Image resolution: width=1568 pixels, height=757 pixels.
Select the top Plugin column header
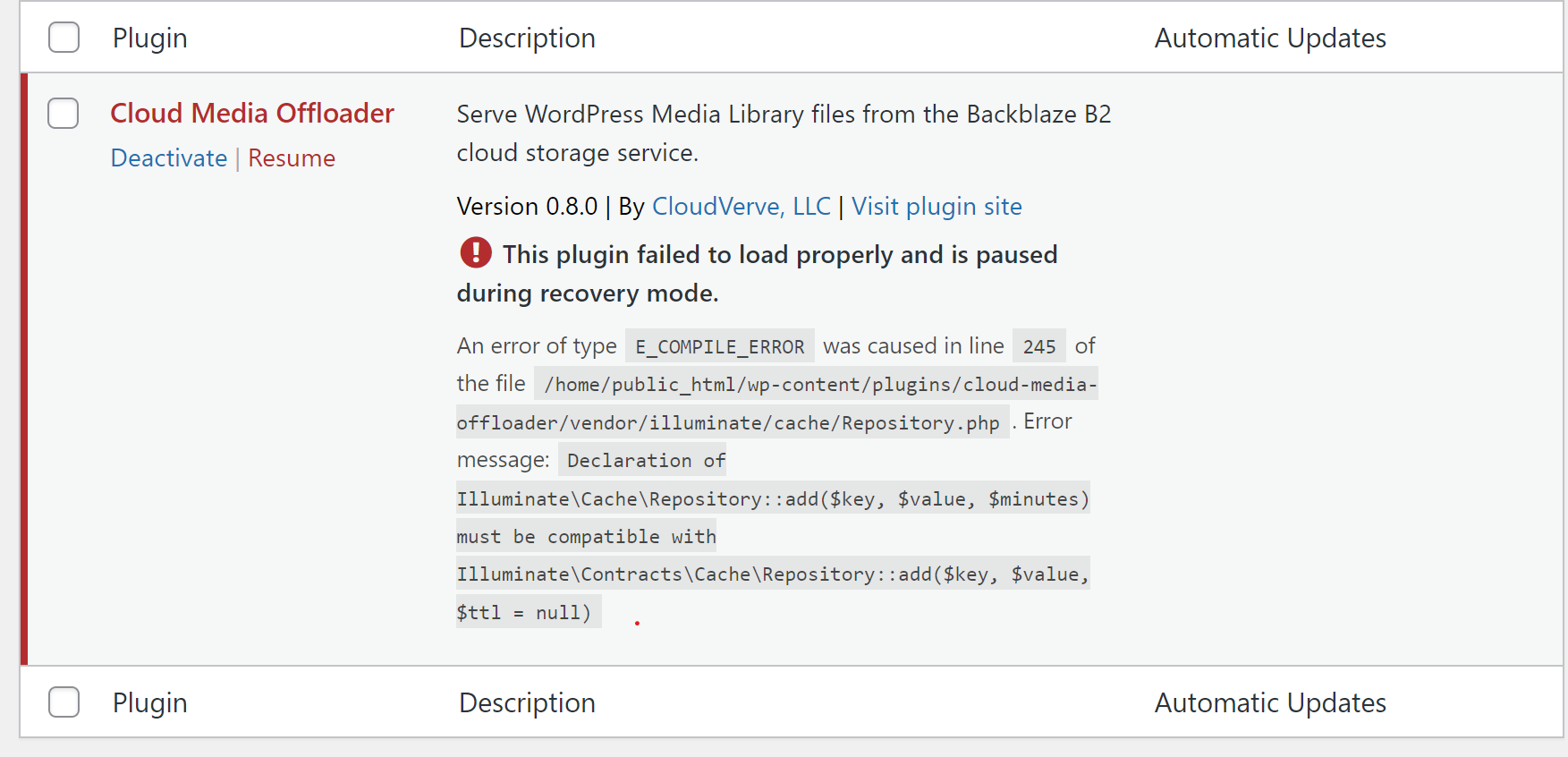tap(150, 38)
